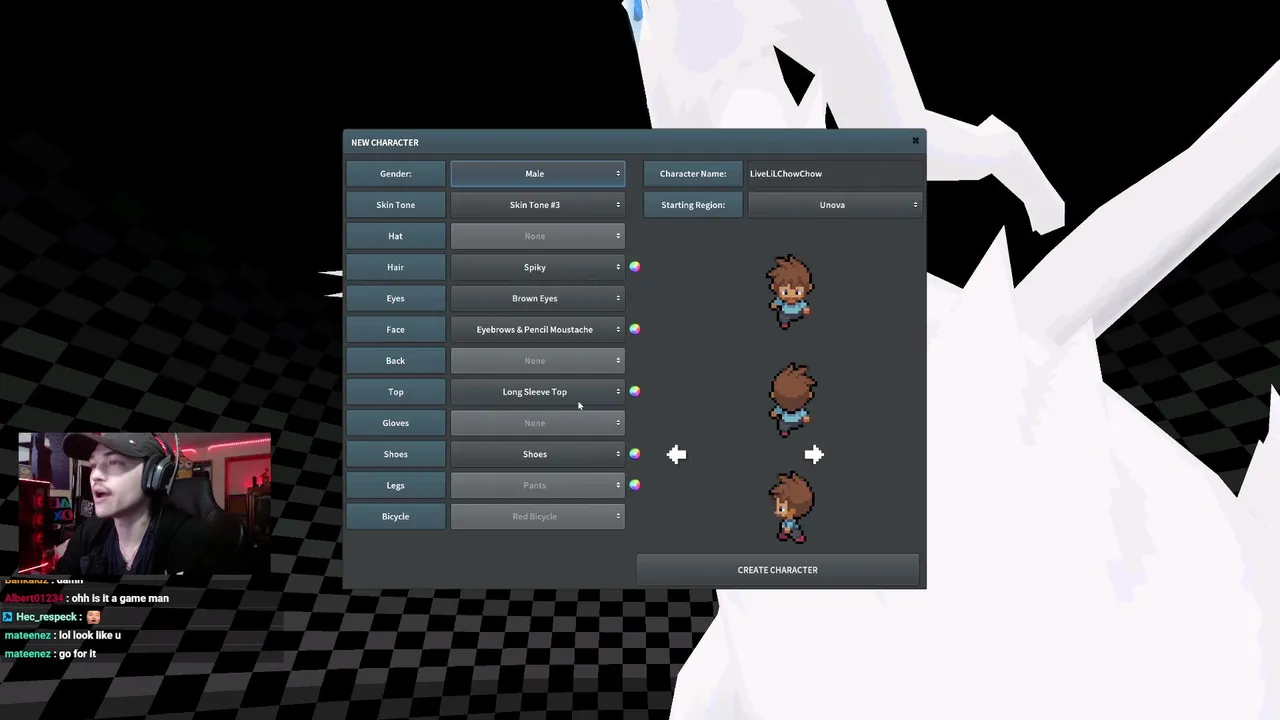
Task: Open the Red Bicycle dropdown
Action: pos(538,516)
